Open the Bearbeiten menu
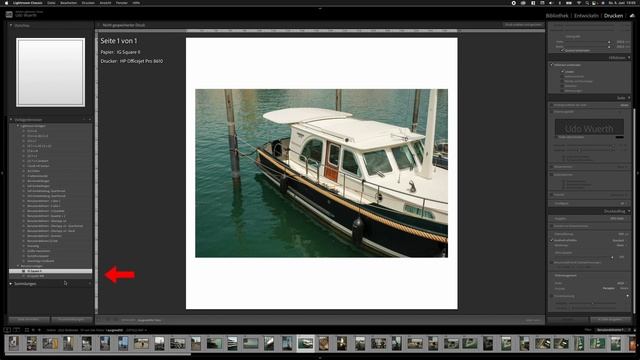Viewport: 640px width, 360px height. pyautogui.click(x=69, y=2)
